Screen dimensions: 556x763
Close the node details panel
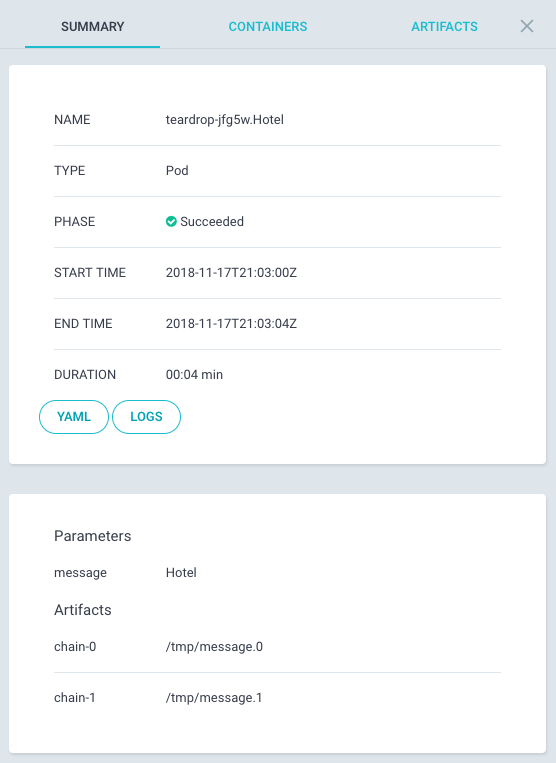527,26
